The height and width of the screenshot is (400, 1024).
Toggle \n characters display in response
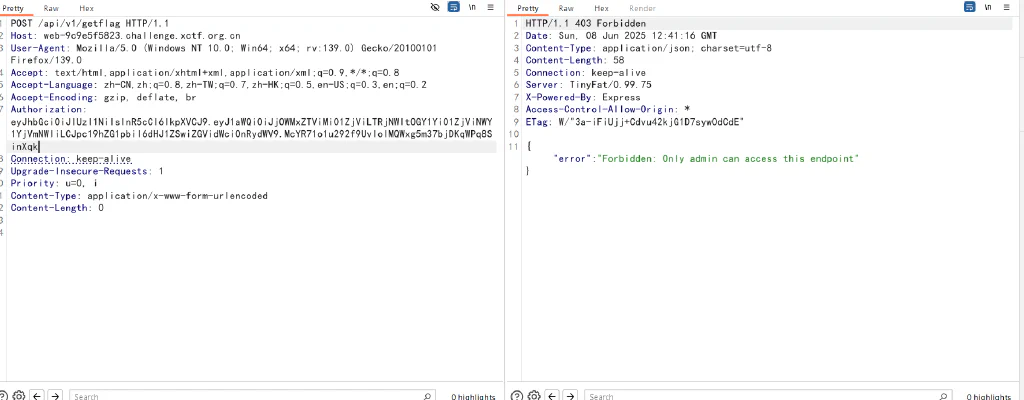point(989,7)
